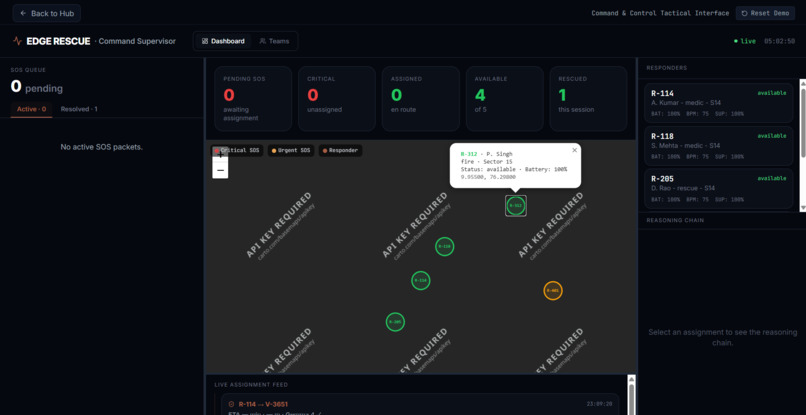Screen dimensions: 806x415
Task: Zoom in on the map
Action: pos(220,154)
